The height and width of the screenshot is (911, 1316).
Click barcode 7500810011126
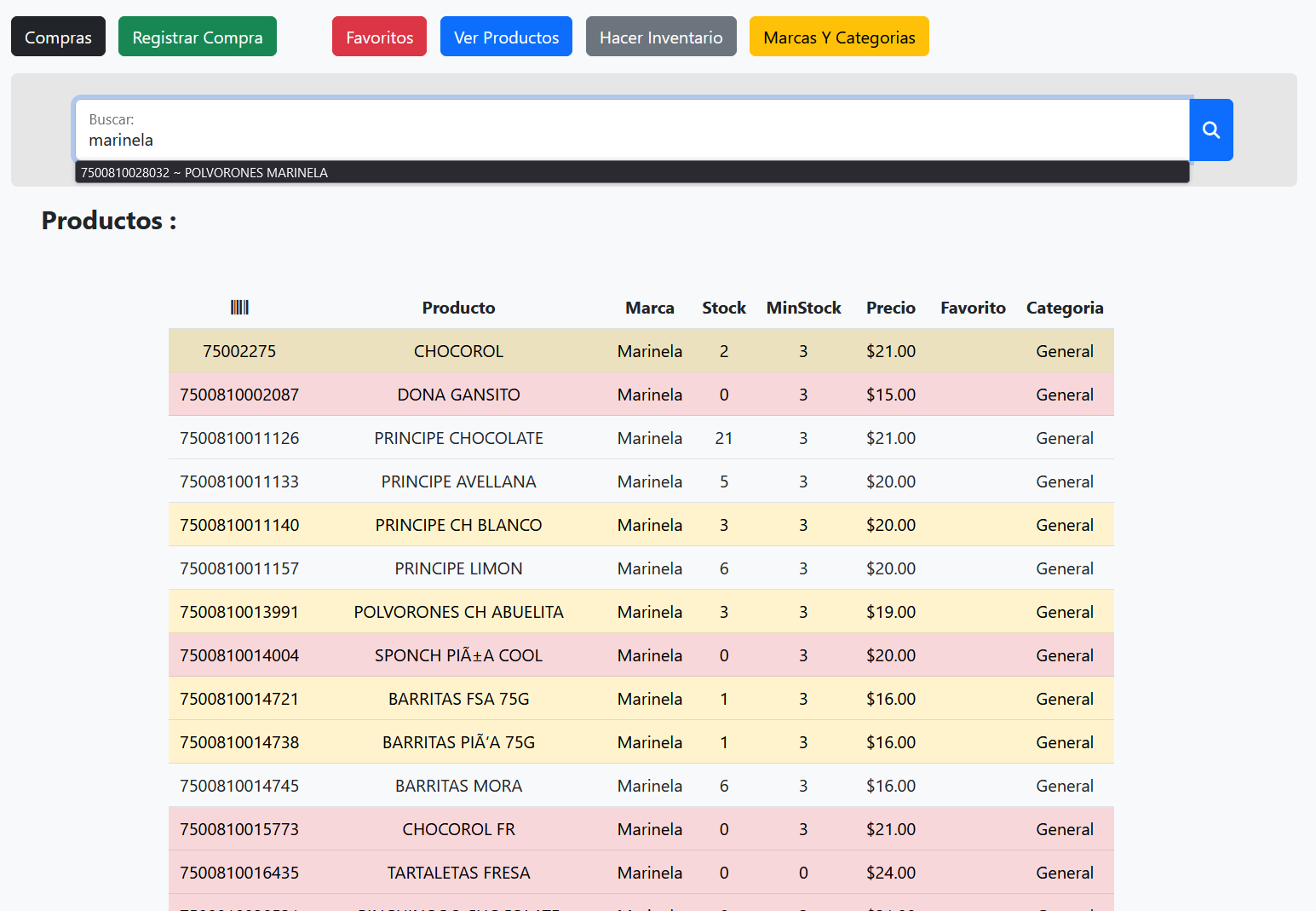(x=239, y=438)
